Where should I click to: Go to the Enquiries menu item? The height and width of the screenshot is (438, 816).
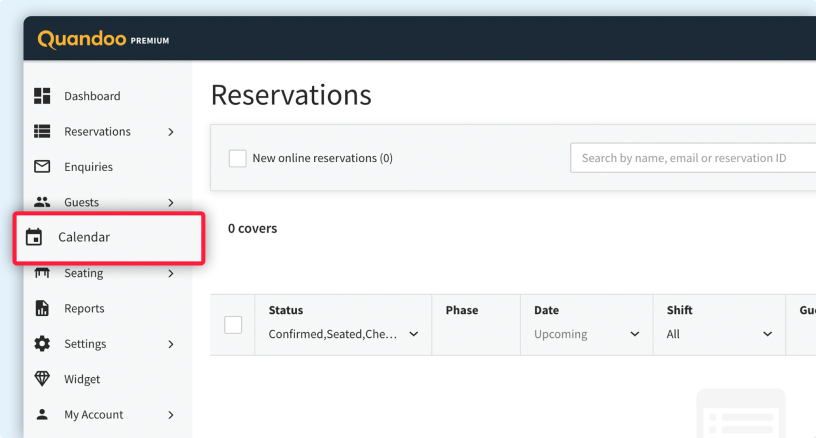pos(88,167)
